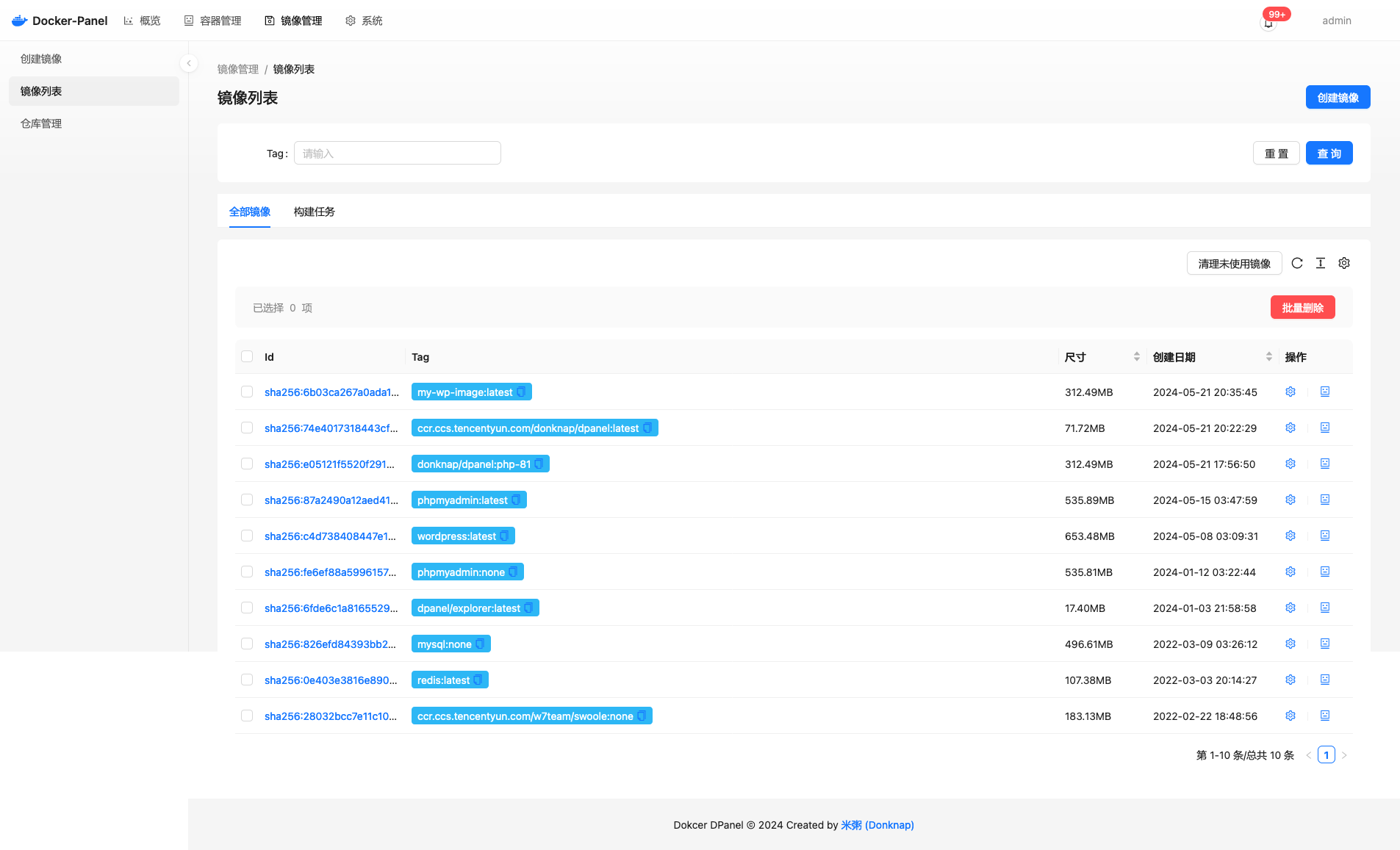Click container icon on wordpress:latest row
Viewport: 1400px width, 850px height.
[1324, 536]
